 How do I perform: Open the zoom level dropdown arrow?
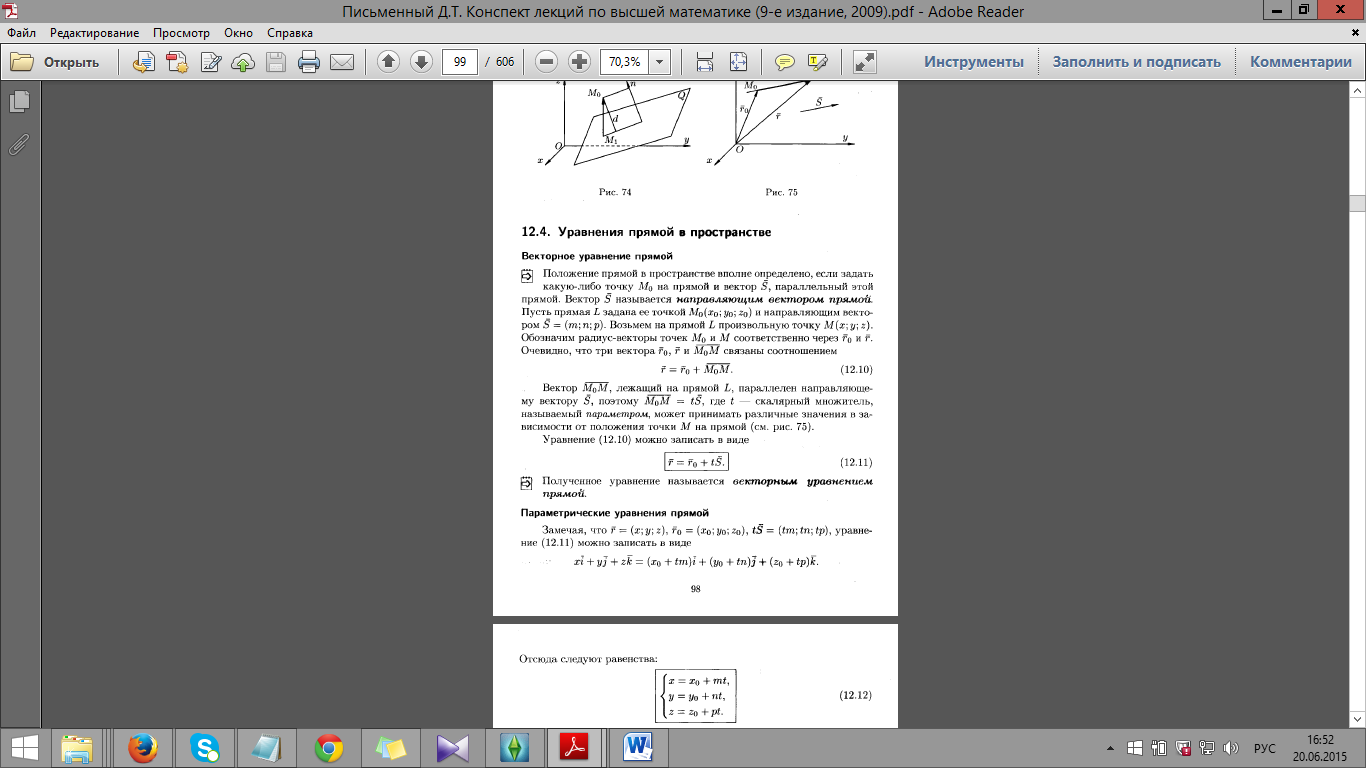(x=660, y=62)
